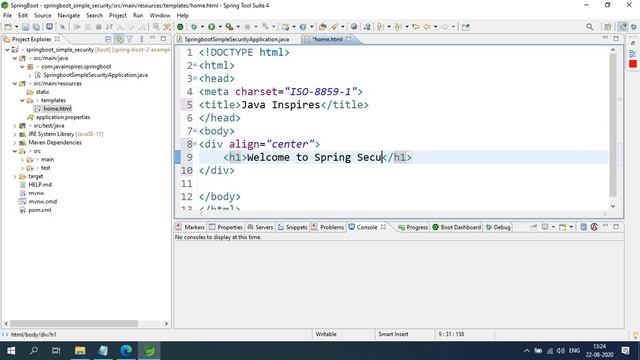Switch to the Markers tab
The width and height of the screenshot is (640, 360).
point(190,227)
